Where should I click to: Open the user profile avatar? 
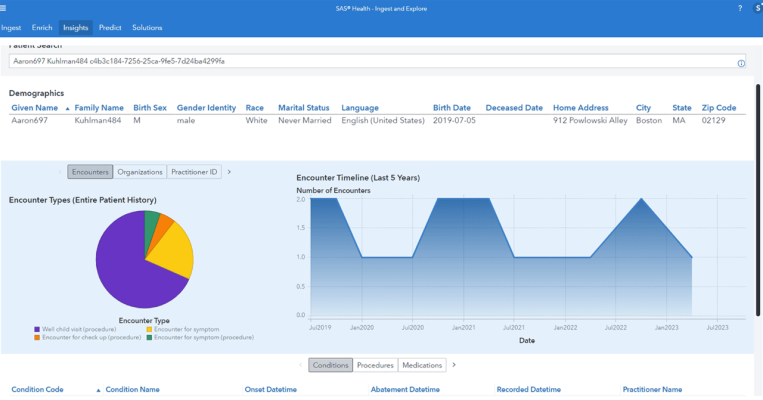pos(756,8)
